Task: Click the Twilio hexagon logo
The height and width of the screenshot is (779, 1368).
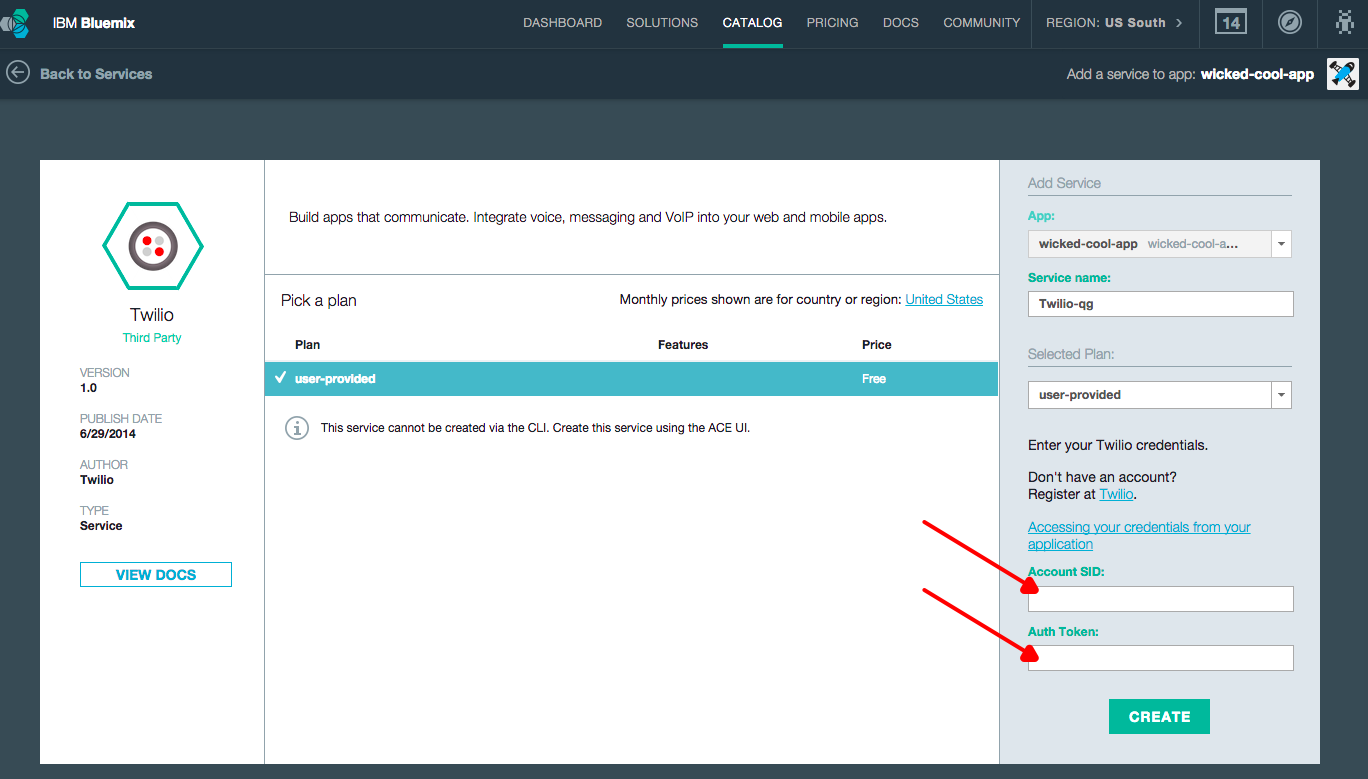Action: 153,245
